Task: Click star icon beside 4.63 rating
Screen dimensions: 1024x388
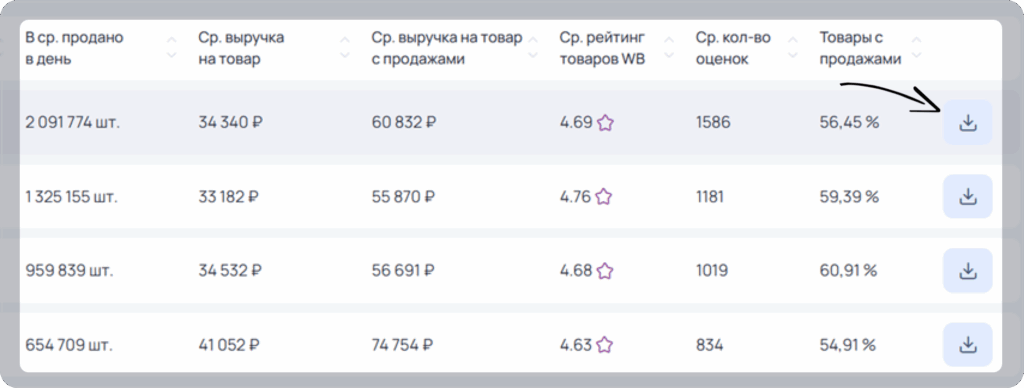Action: coord(605,344)
